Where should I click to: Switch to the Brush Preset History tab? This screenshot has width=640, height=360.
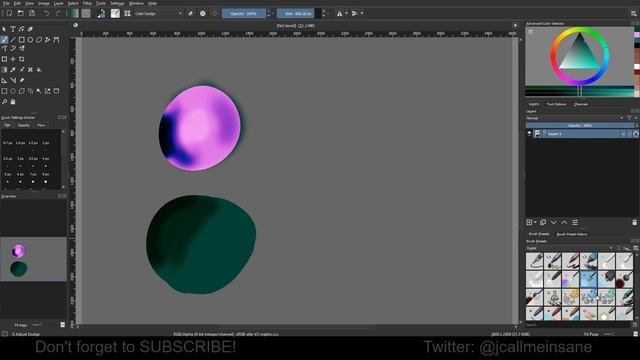point(572,234)
